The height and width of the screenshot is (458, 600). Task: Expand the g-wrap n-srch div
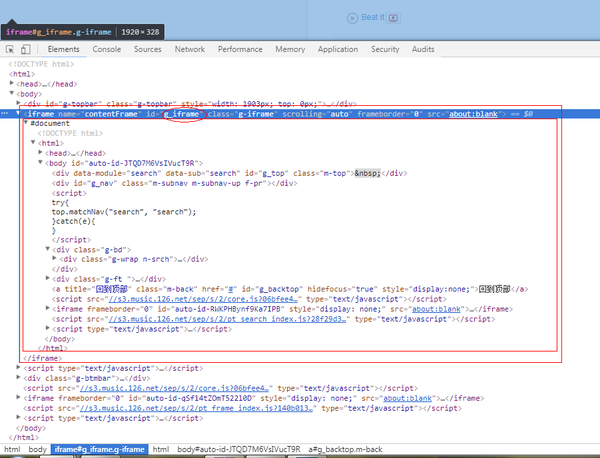click(54, 258)
